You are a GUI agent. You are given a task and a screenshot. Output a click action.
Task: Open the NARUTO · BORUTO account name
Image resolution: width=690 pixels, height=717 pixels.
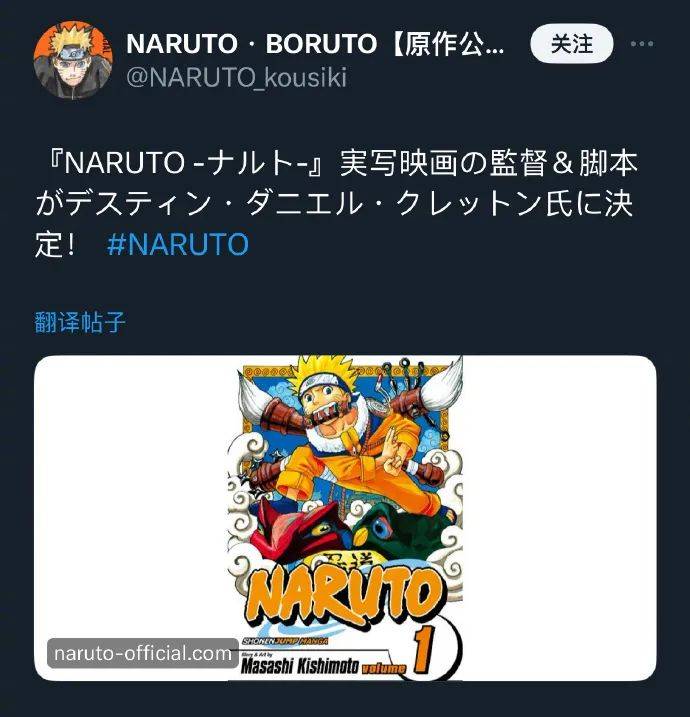click(316, 44)
